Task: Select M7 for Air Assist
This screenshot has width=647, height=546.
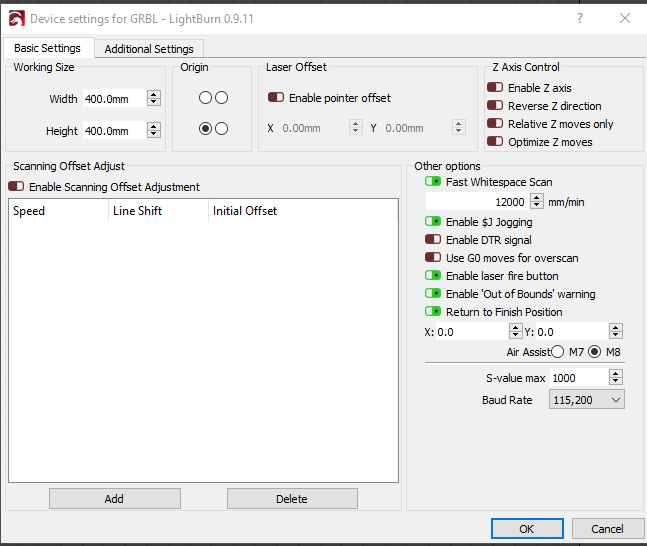Action: click(557, 352)
